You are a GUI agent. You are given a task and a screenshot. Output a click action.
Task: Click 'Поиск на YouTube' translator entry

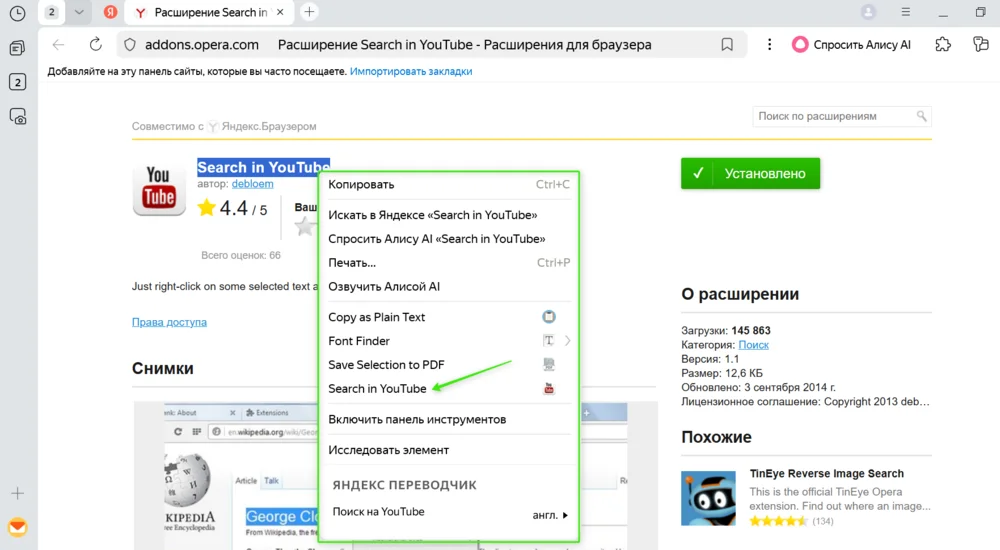(x=378, y=512)
